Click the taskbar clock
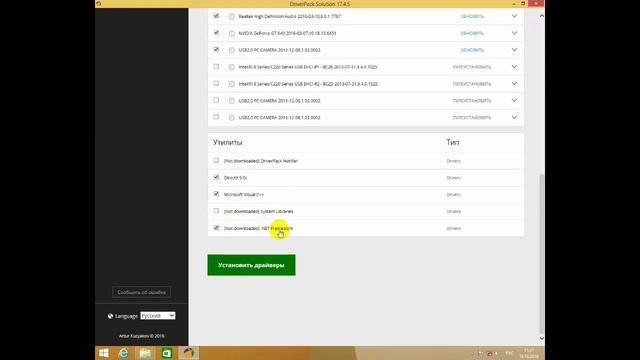 529,353
